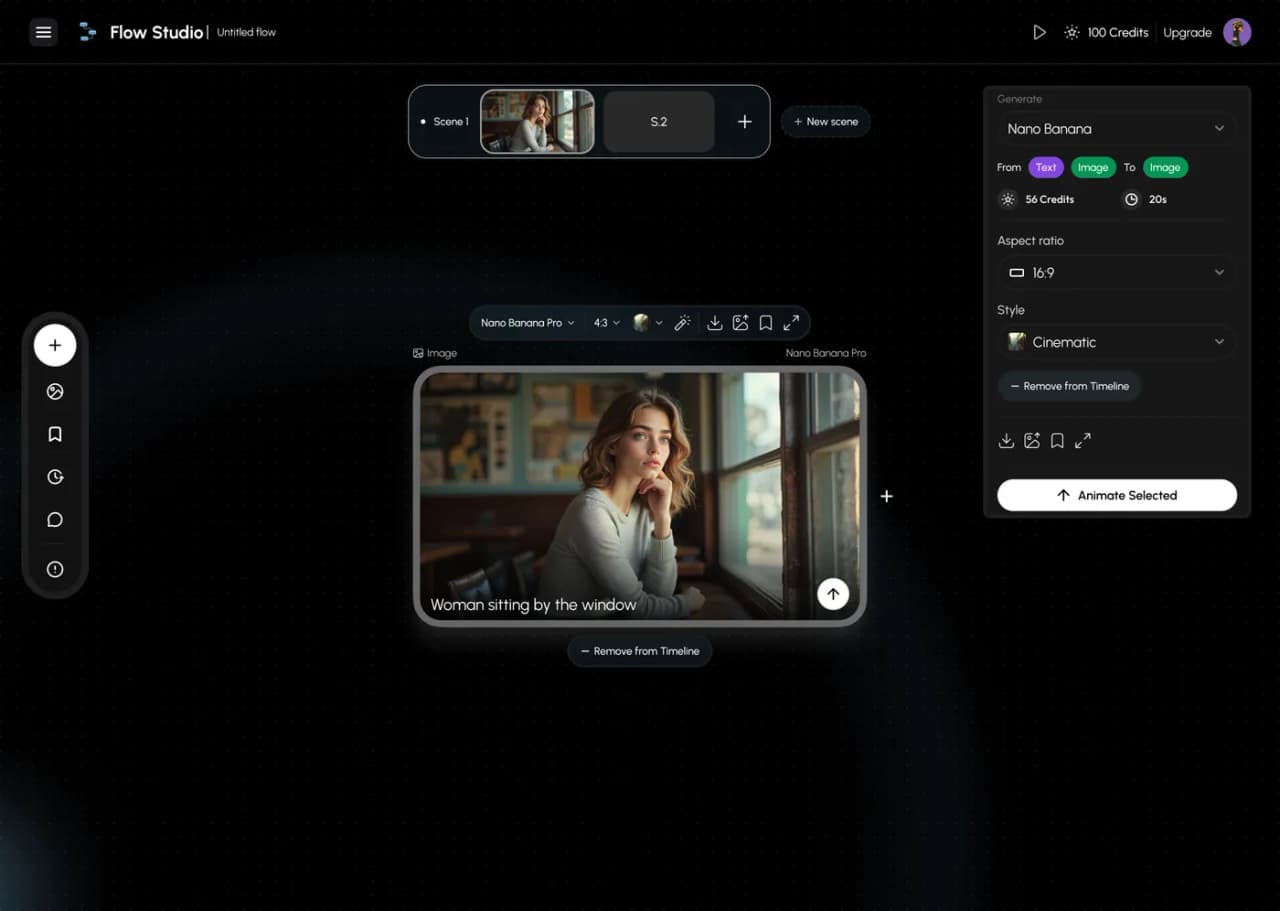The image size is (1280, 911).
Task: Click the plus button in left sidebar
Action: (x=55, y=345)
